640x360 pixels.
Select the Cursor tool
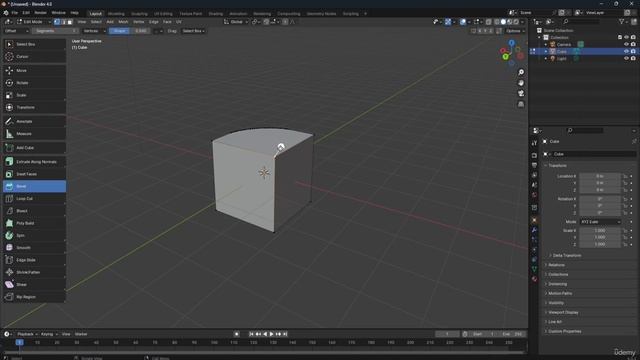coord(34,56)
